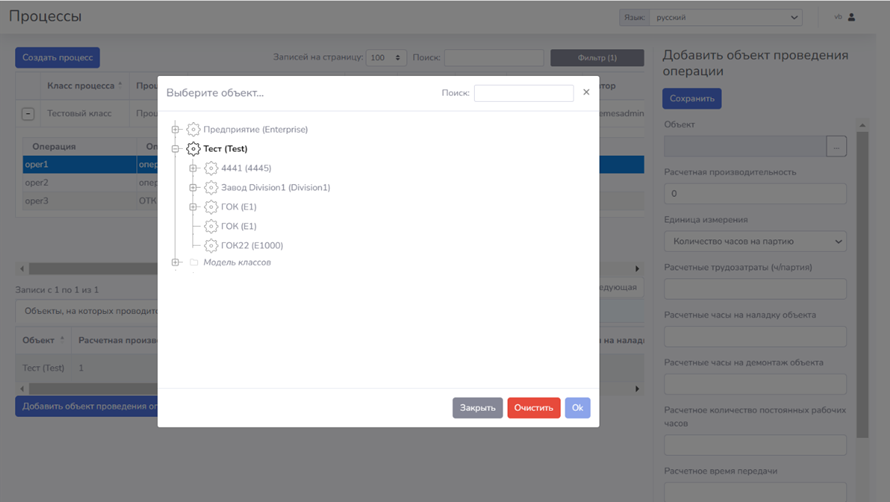Viewport: 890px width, 502px height.
Task: Expand the Завод Division1 node
Action: [193, 187]
